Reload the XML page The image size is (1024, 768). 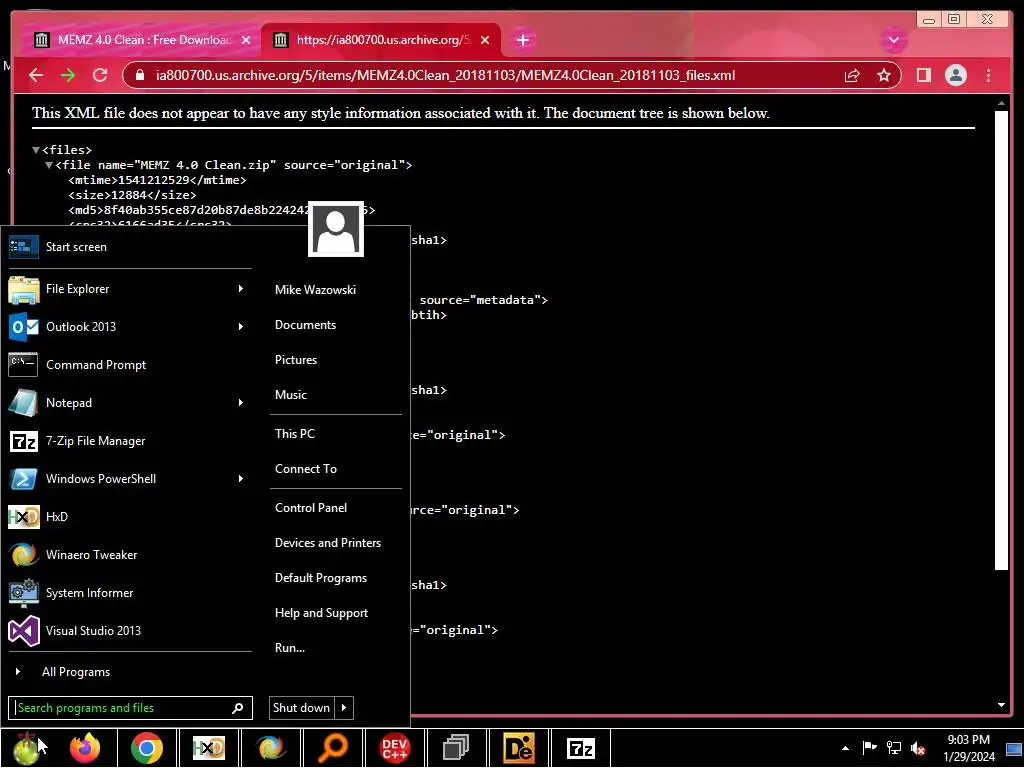pyautogui.click(x=100, y=75)
